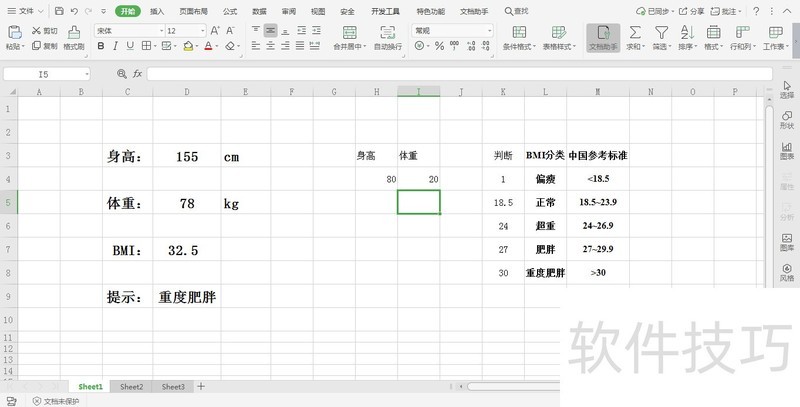Click the thousands separator icon

point(455,46)
